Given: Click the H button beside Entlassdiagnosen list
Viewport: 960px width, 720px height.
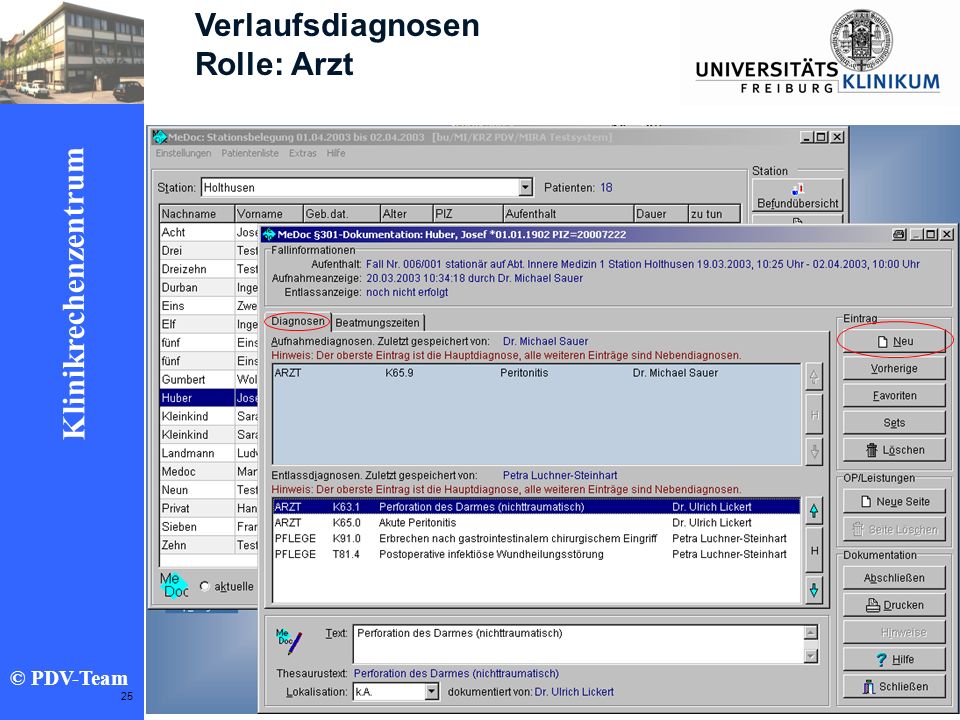Looking at the screenshot, I should click(x=814, y=550).
